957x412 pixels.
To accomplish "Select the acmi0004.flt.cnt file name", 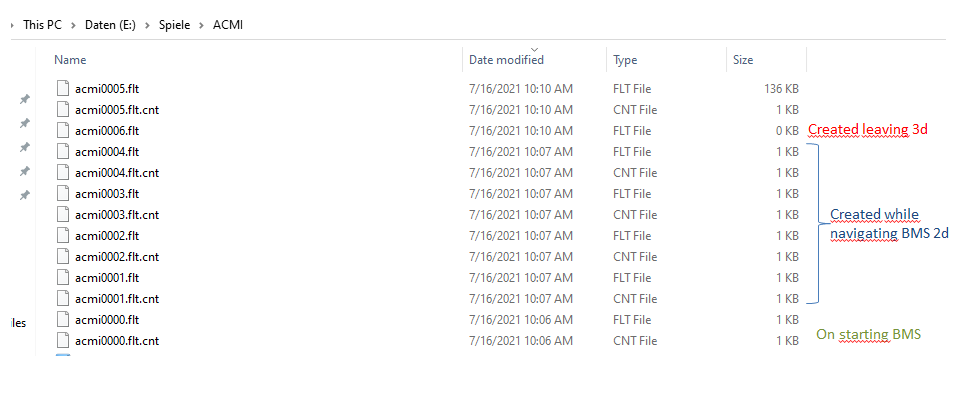I will click(x=117, y=173).
